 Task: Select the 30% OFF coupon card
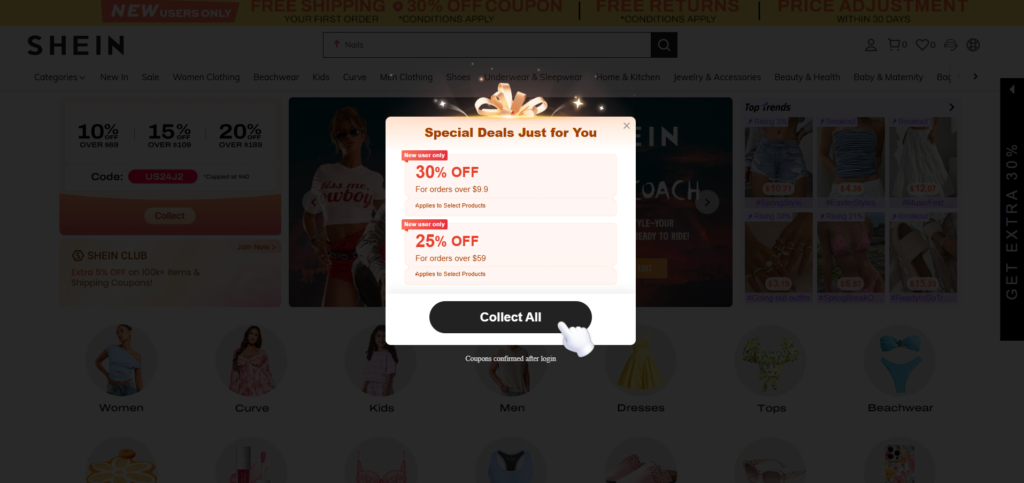pyautogui.click(x=510, y=185)
